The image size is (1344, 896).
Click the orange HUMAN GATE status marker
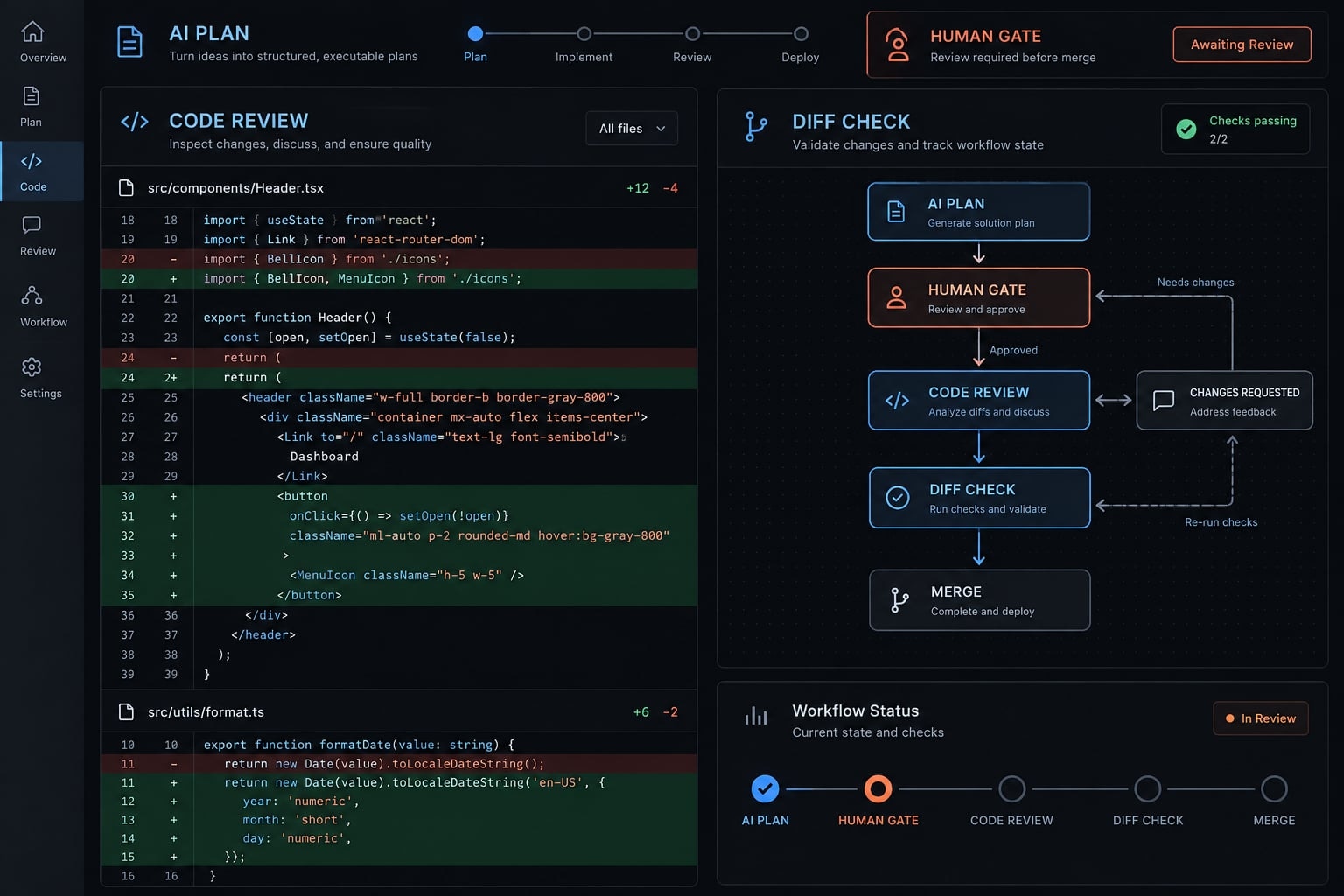click(x=878, y=789)
